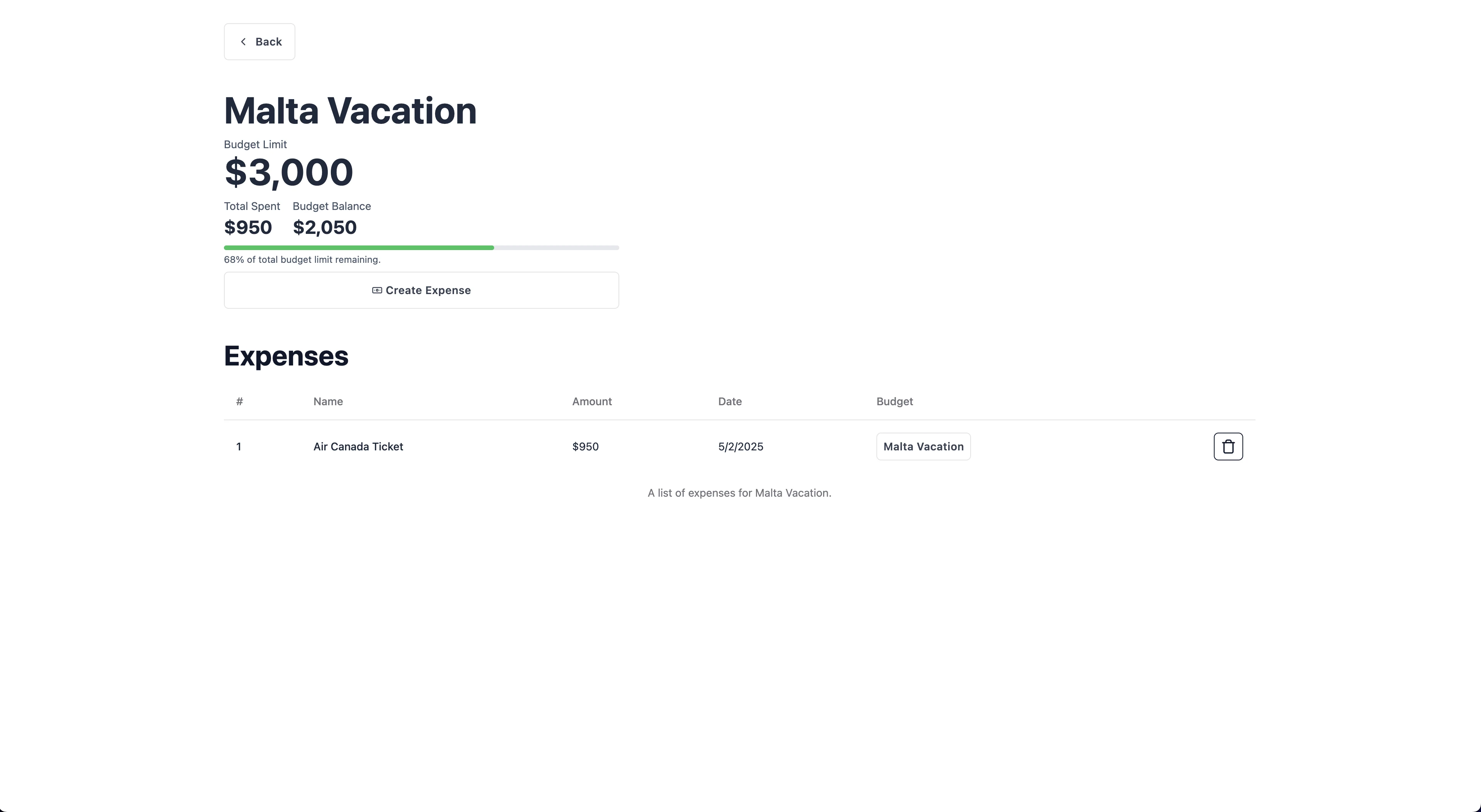Click the 5/2/2025 date in the expense row
Viewport: 1481px width, 812px height.
coord(740,447)
